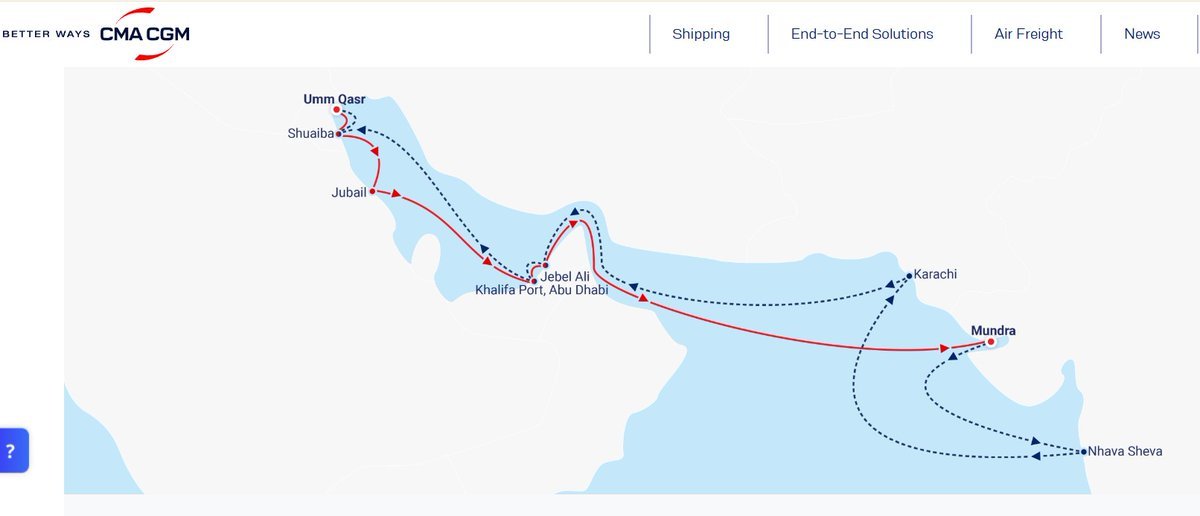Click the Khalifa Port, Abu Dhabi label

(541, 291)
